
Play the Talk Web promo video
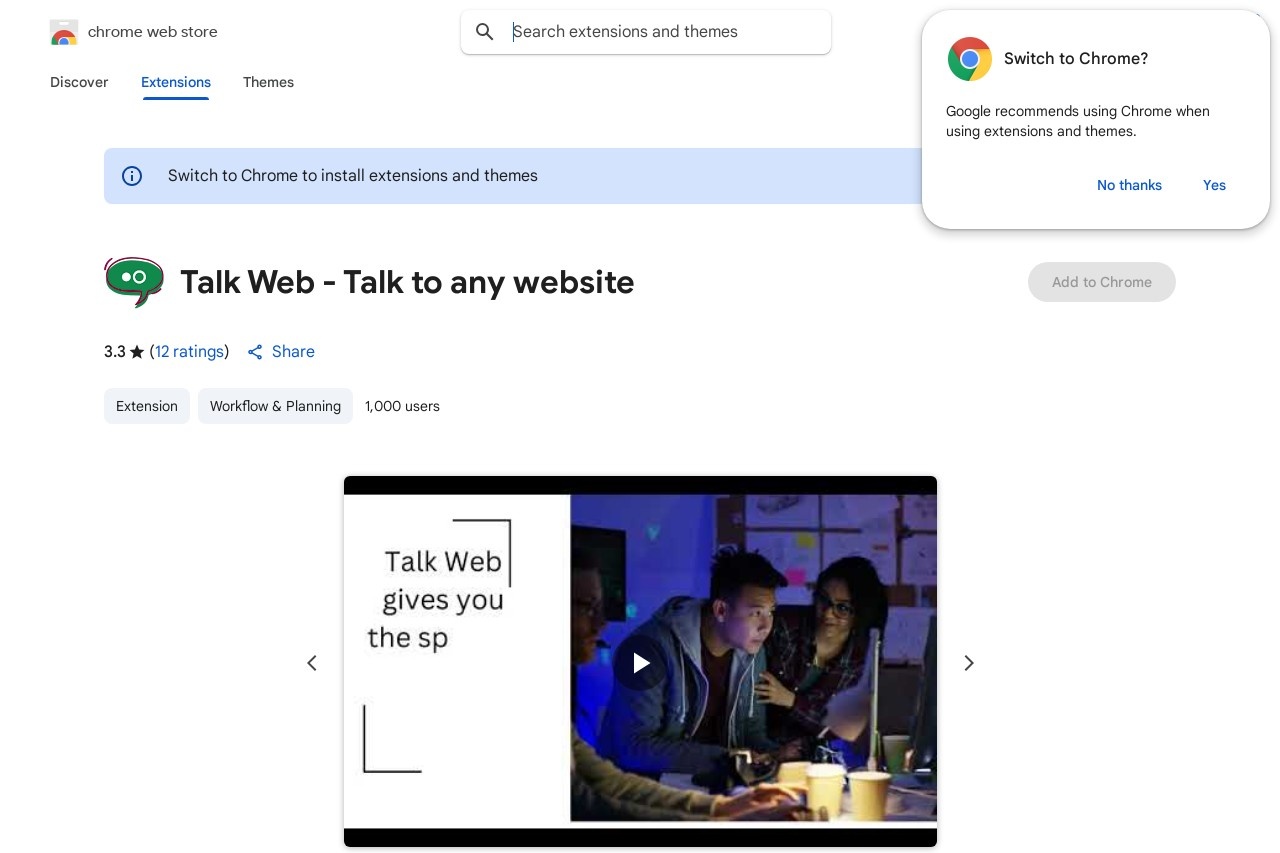tap(640, 662)
